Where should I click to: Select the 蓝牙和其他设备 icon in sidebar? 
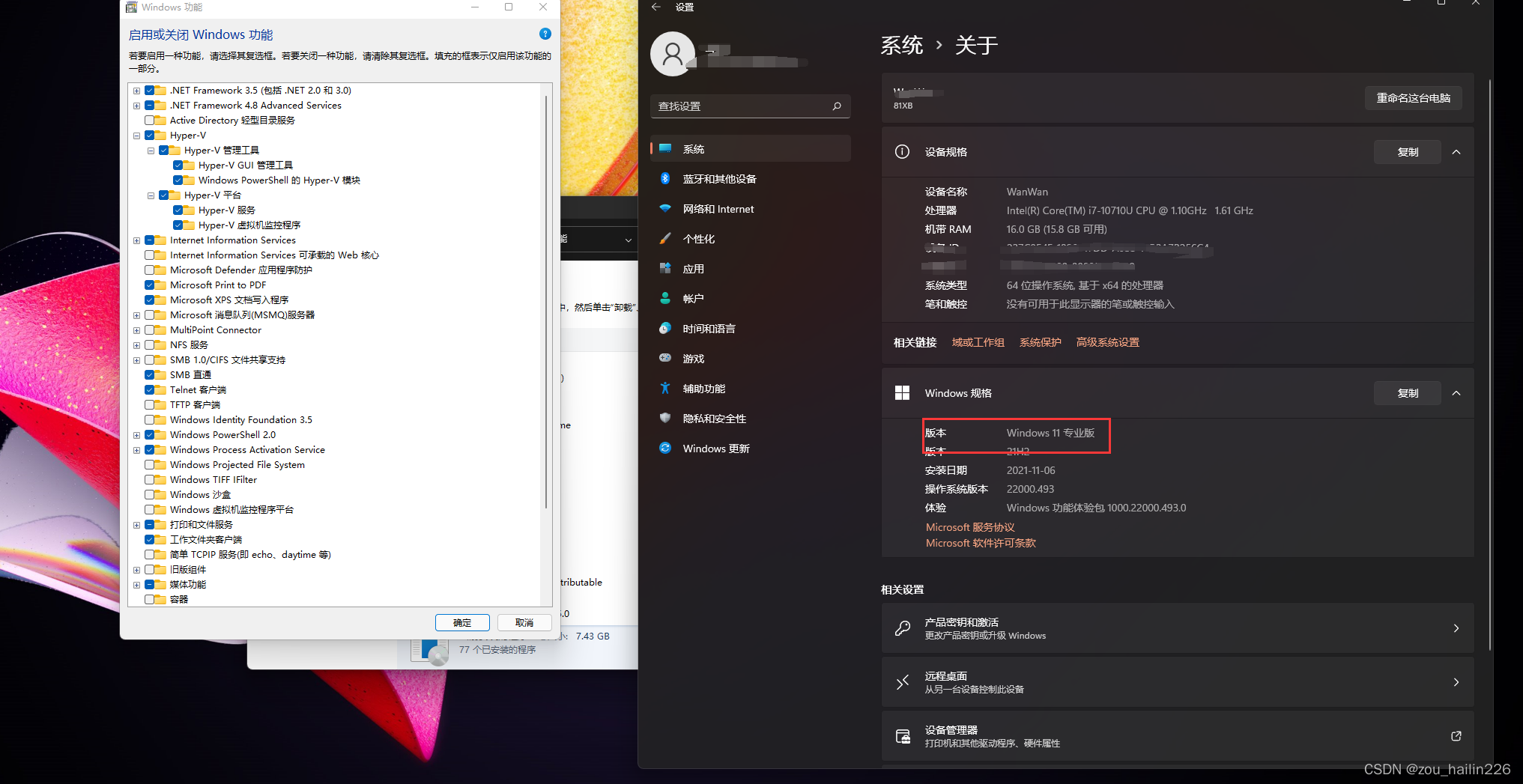(x=666, y=179)
